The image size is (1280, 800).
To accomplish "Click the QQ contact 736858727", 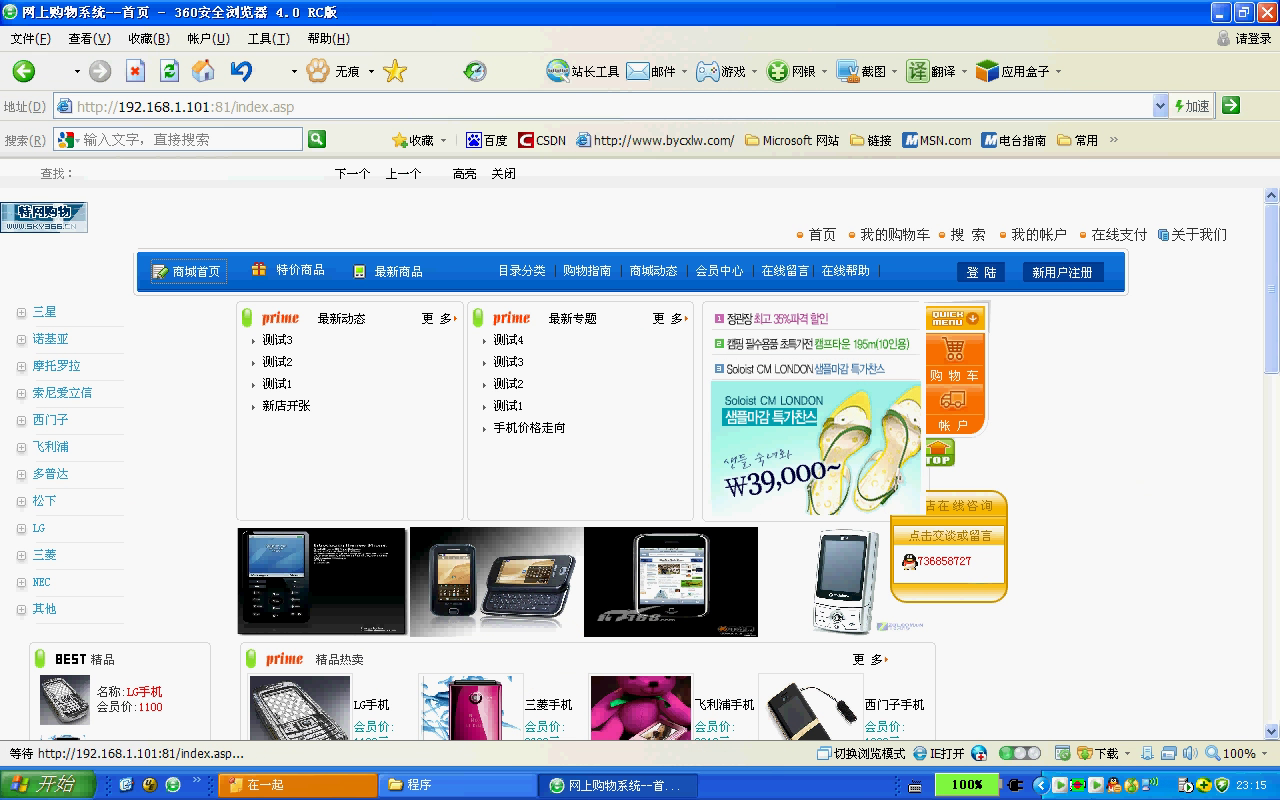I will (937, 561).
